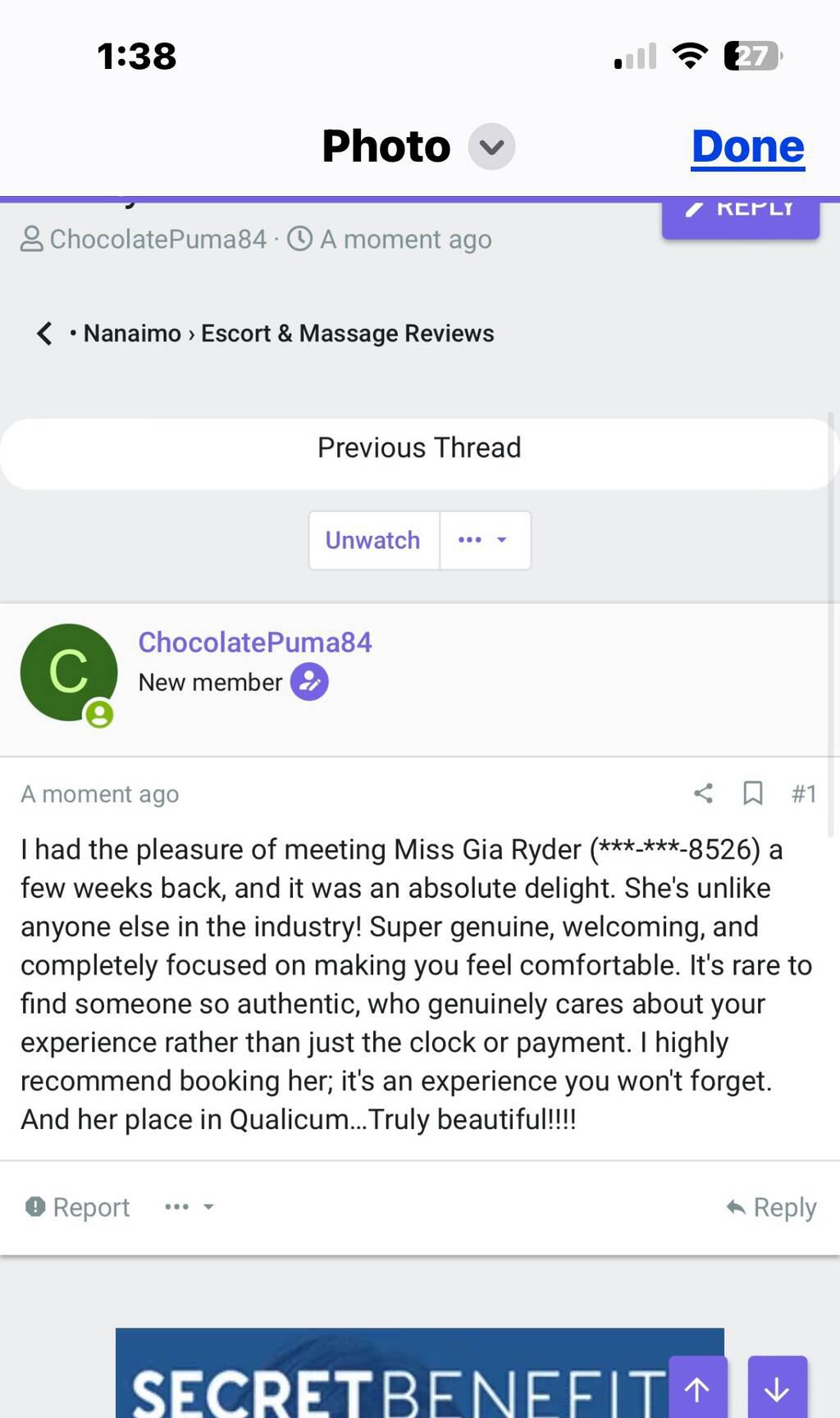840x1418 pixels.
Task: Click the Reply link under the post
Action: (x=771, y=1207)
